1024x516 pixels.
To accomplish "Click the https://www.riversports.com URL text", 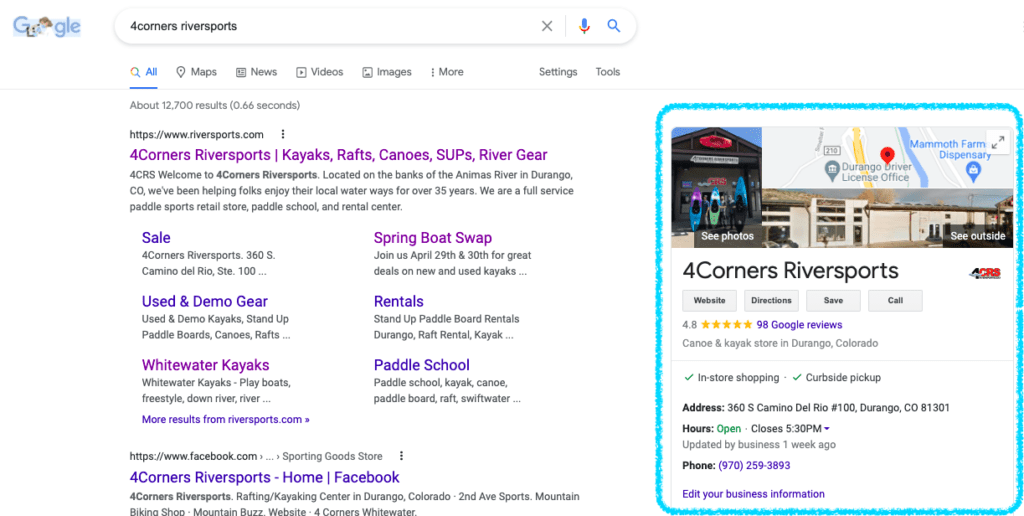I will click(197, 135).
